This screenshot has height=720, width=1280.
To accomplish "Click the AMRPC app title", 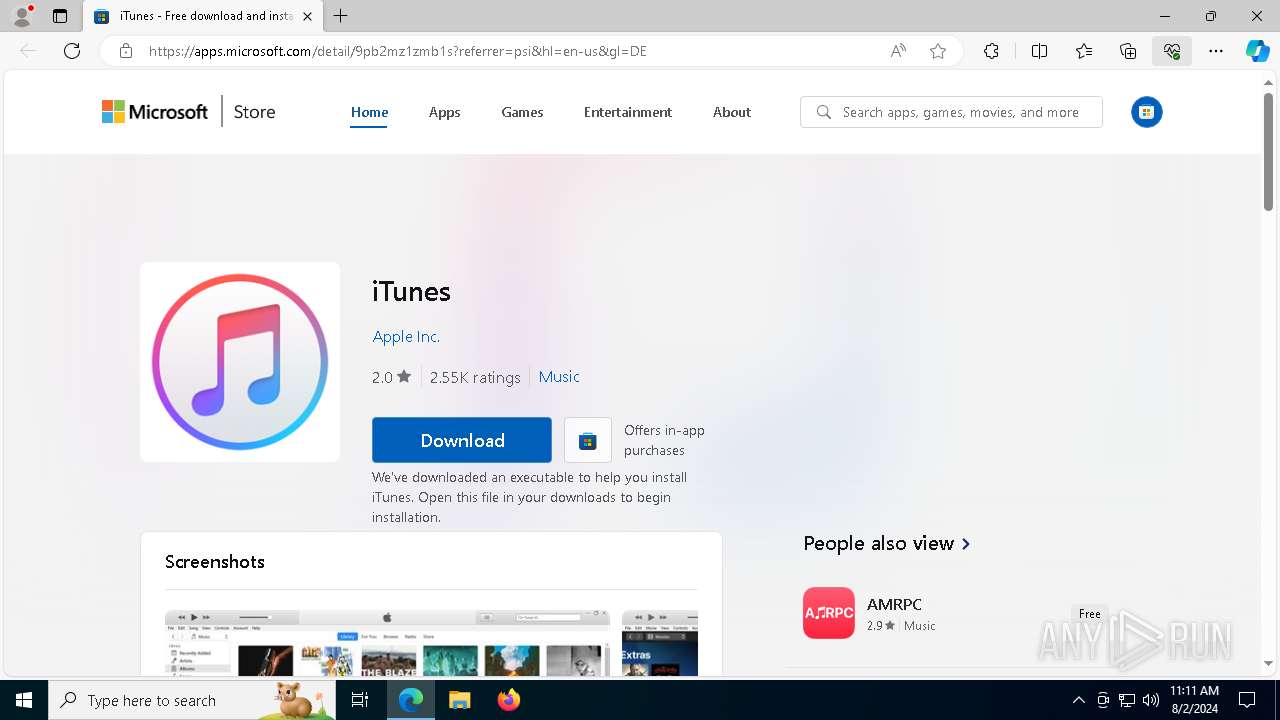I will point(894,604).
